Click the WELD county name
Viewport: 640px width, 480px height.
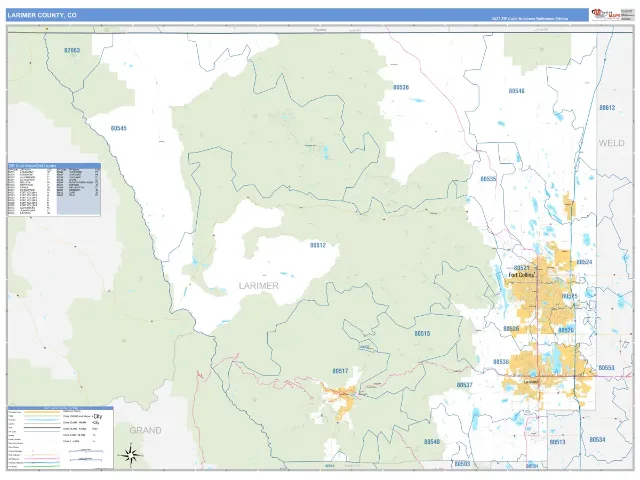[x=611, y=143]
